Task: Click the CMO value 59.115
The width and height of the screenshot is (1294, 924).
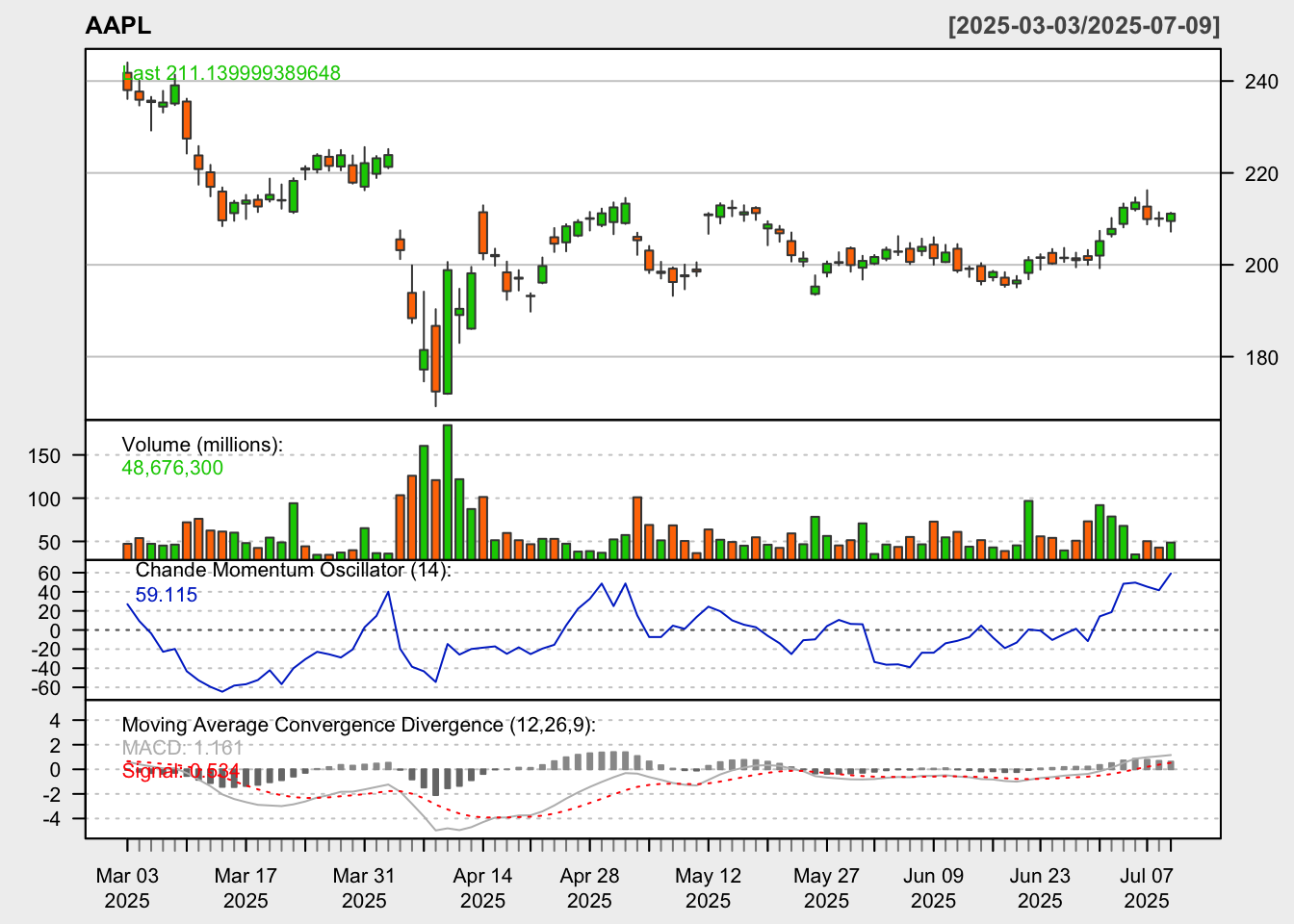Action: pyautogui.click(x=167, y=595)
